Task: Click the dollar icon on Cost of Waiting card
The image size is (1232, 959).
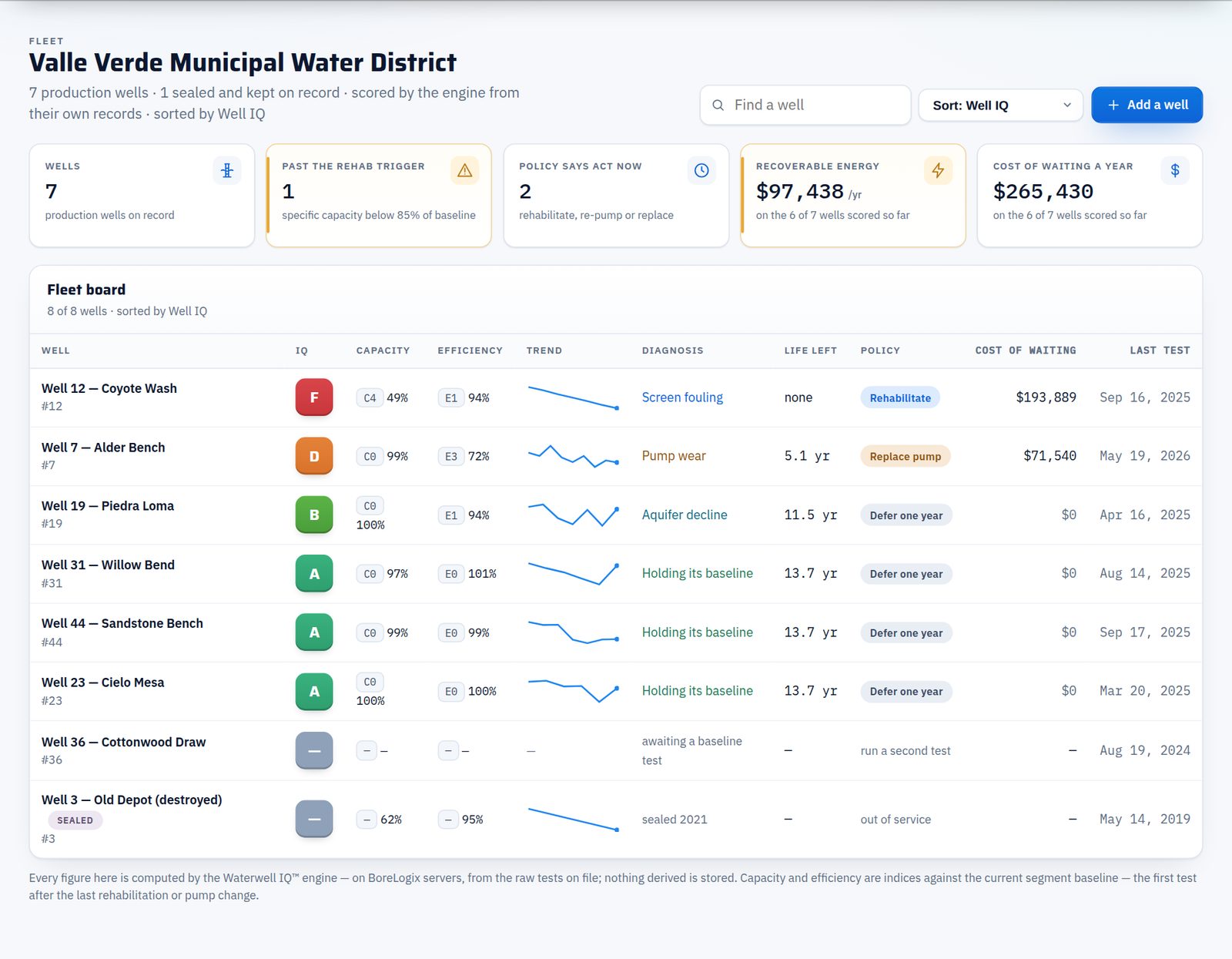Action: 1175,170
